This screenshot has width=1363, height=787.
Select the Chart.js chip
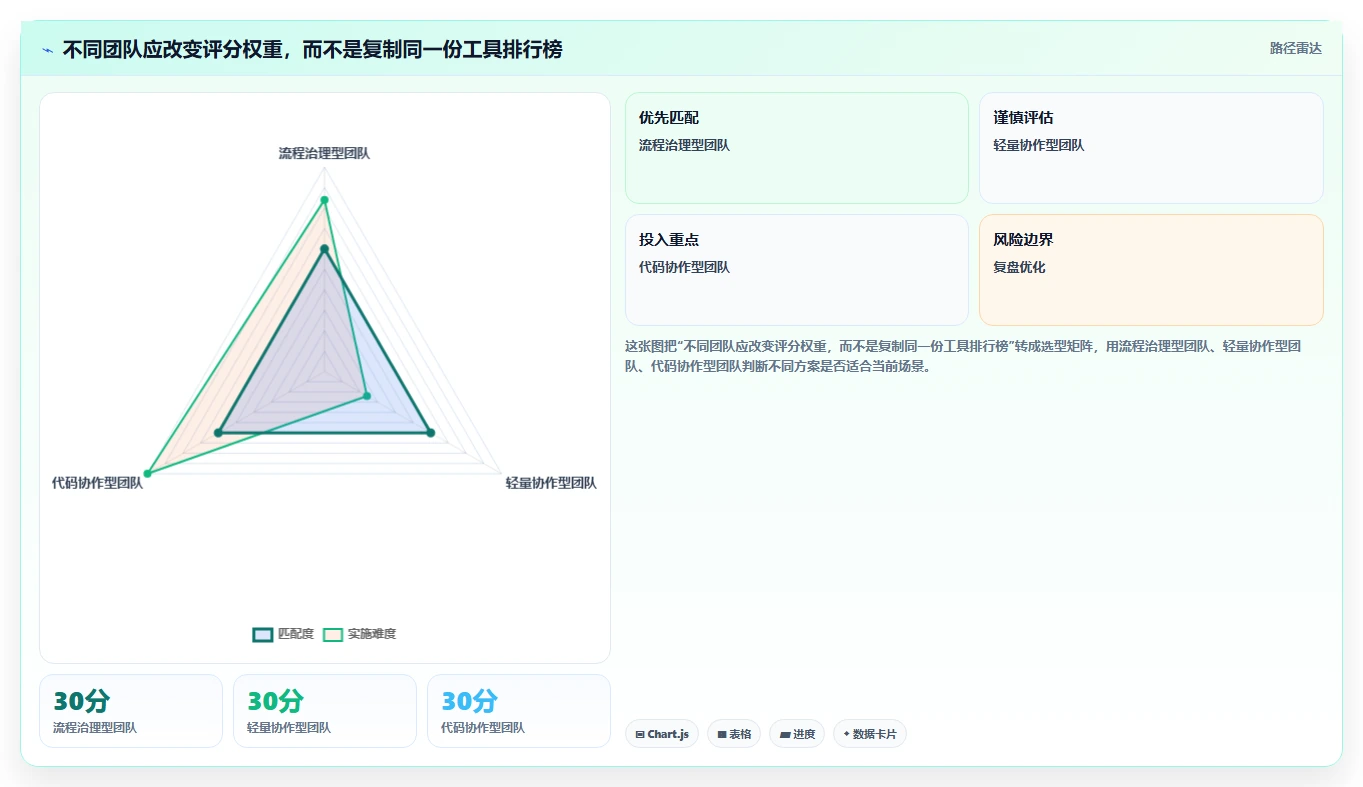pyautogui.click(x=662, y=734)
